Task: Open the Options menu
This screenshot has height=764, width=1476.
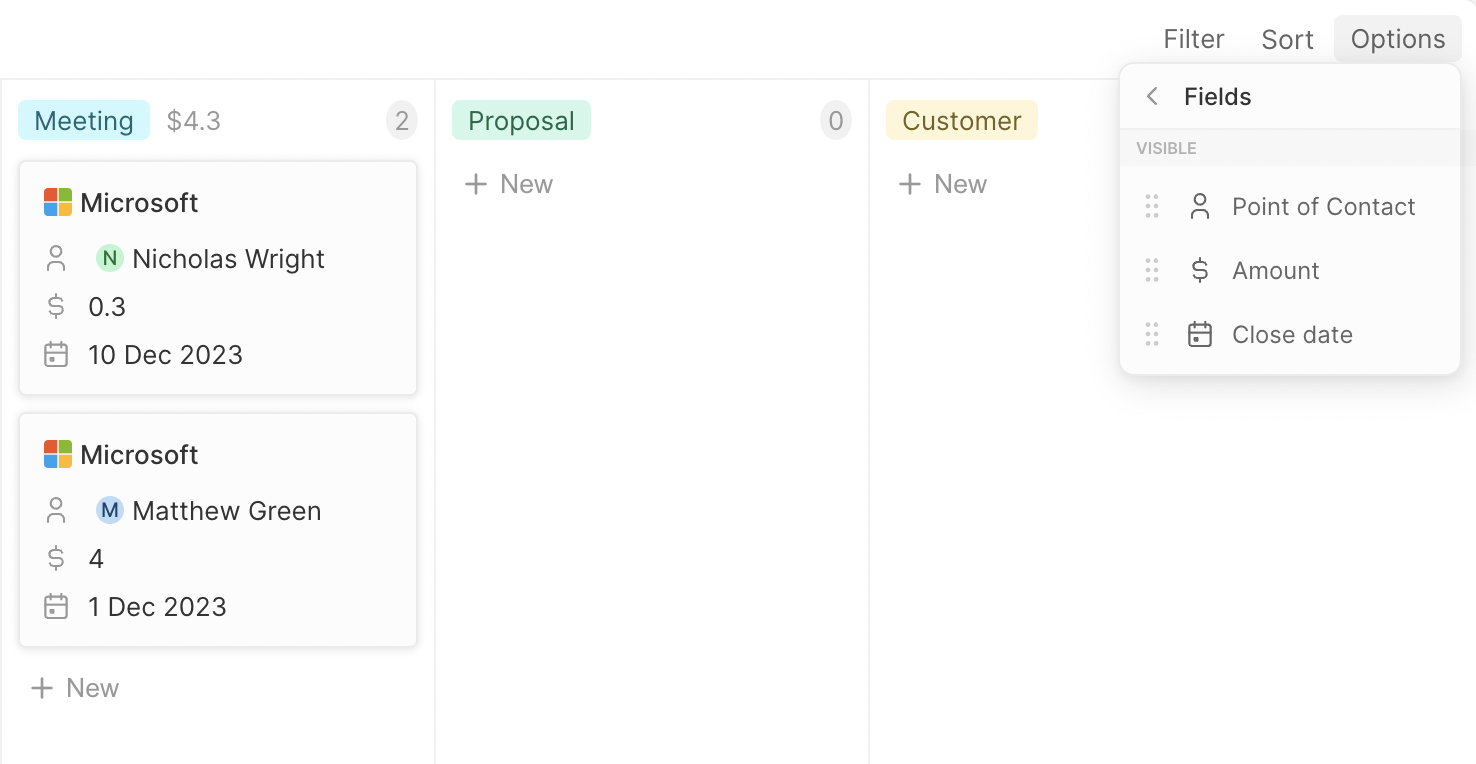Action: (x=1397, y=39)
